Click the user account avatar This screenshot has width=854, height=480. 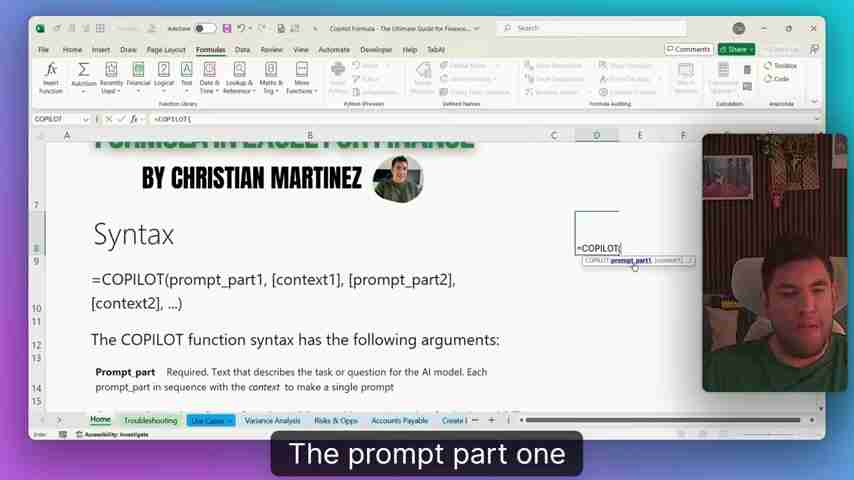tap(739, 28)
